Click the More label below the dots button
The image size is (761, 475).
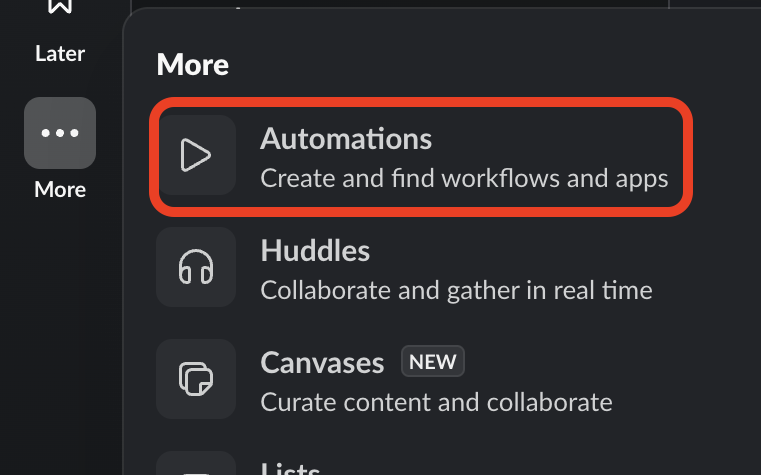tap(60, 189)
